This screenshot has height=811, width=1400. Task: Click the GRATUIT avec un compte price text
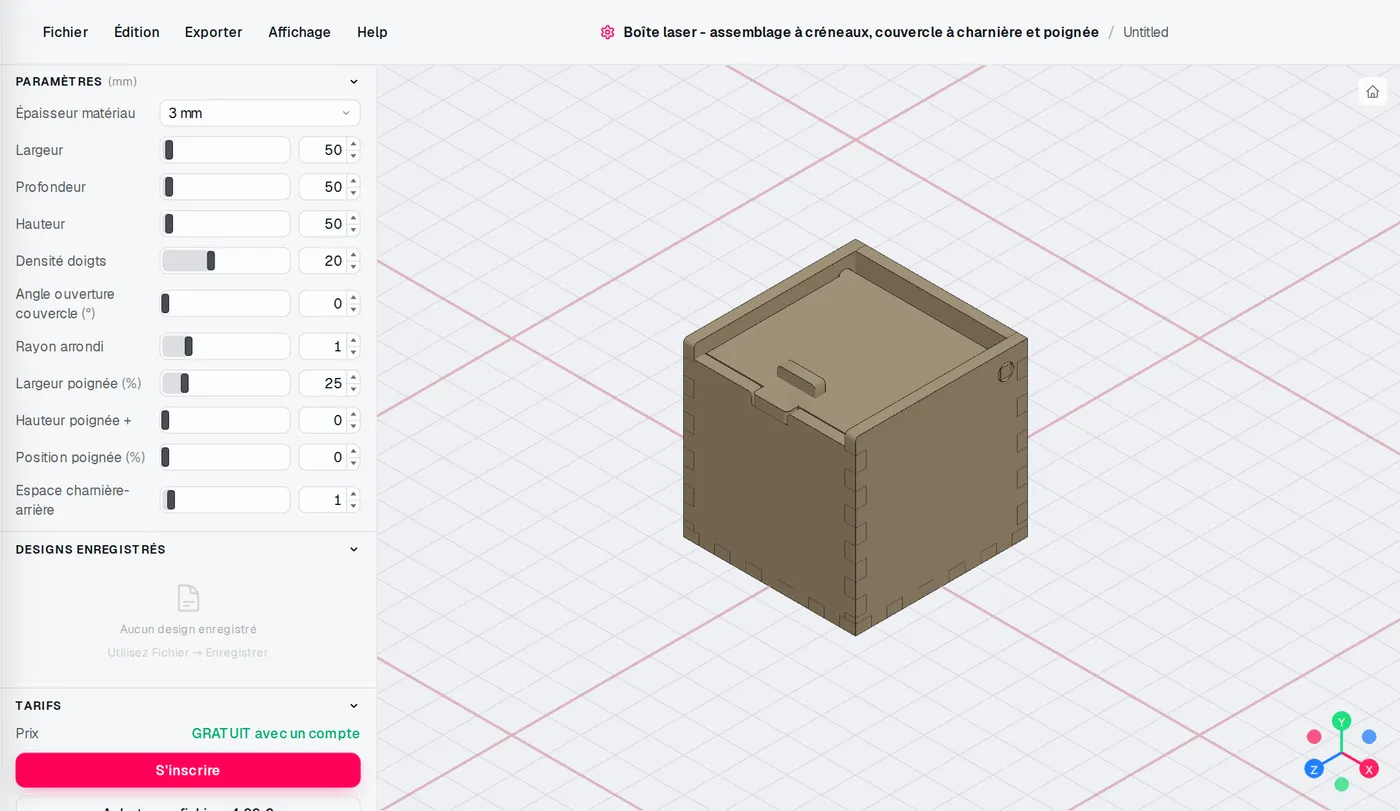click(x=276, y=733)
